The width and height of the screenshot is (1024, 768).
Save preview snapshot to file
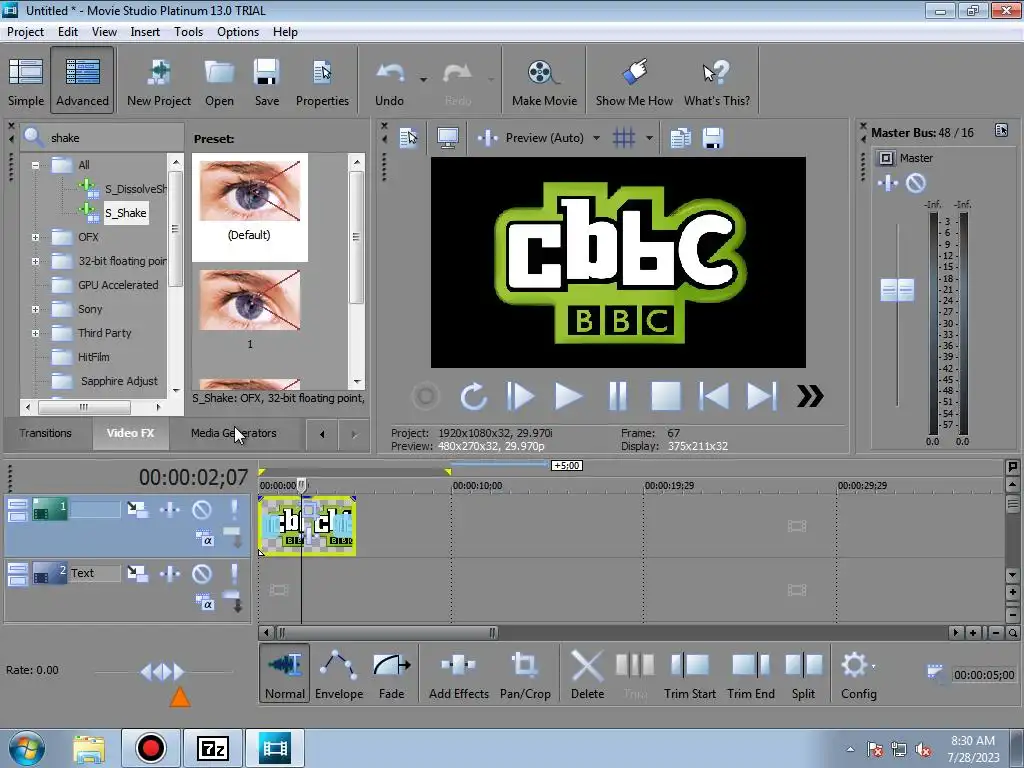[x=712, y=138]
